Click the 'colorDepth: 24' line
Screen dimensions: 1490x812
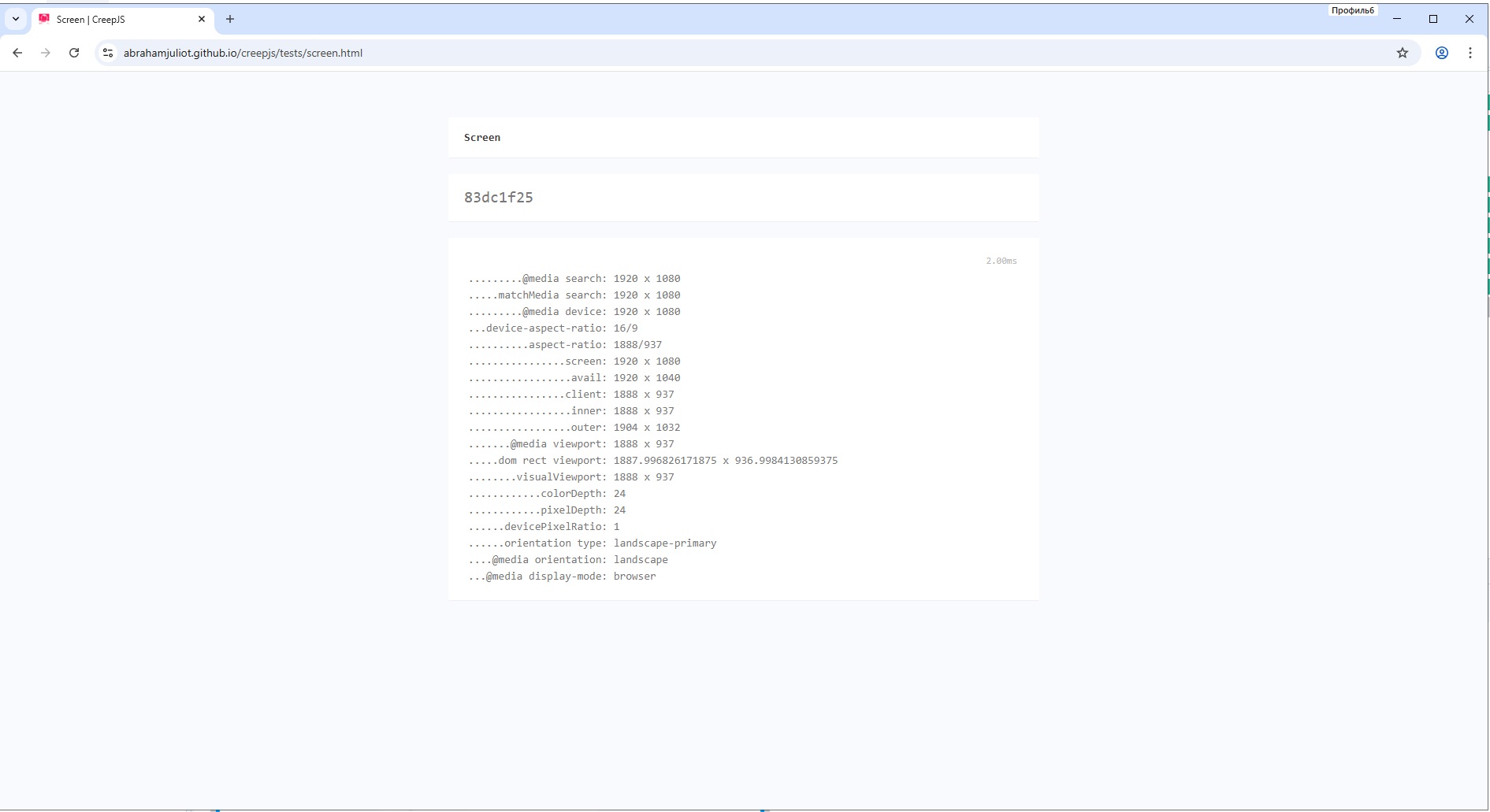click(547, 494)
